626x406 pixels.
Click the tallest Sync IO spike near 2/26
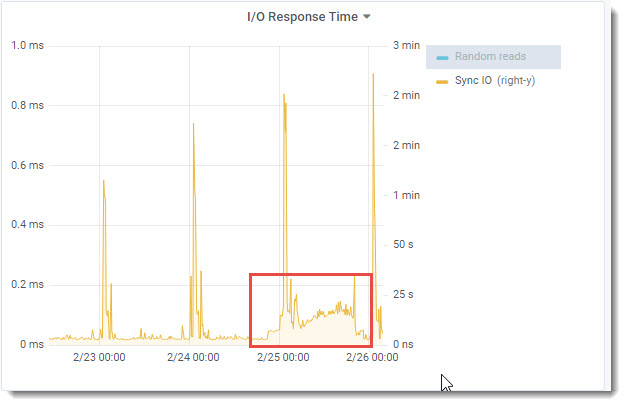(x=373, y=74)
